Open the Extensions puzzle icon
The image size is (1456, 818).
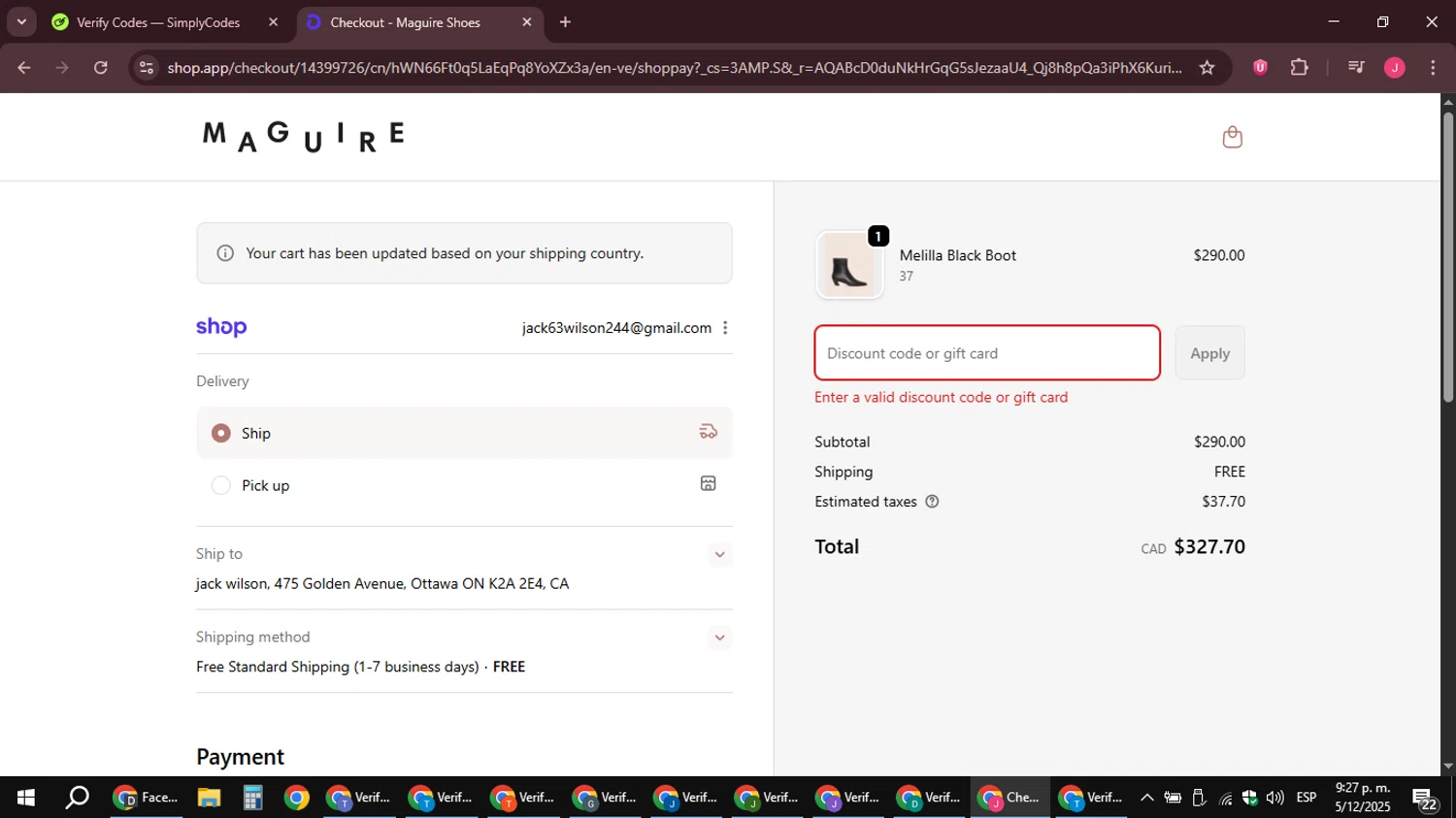click(x=1299, y=68)
